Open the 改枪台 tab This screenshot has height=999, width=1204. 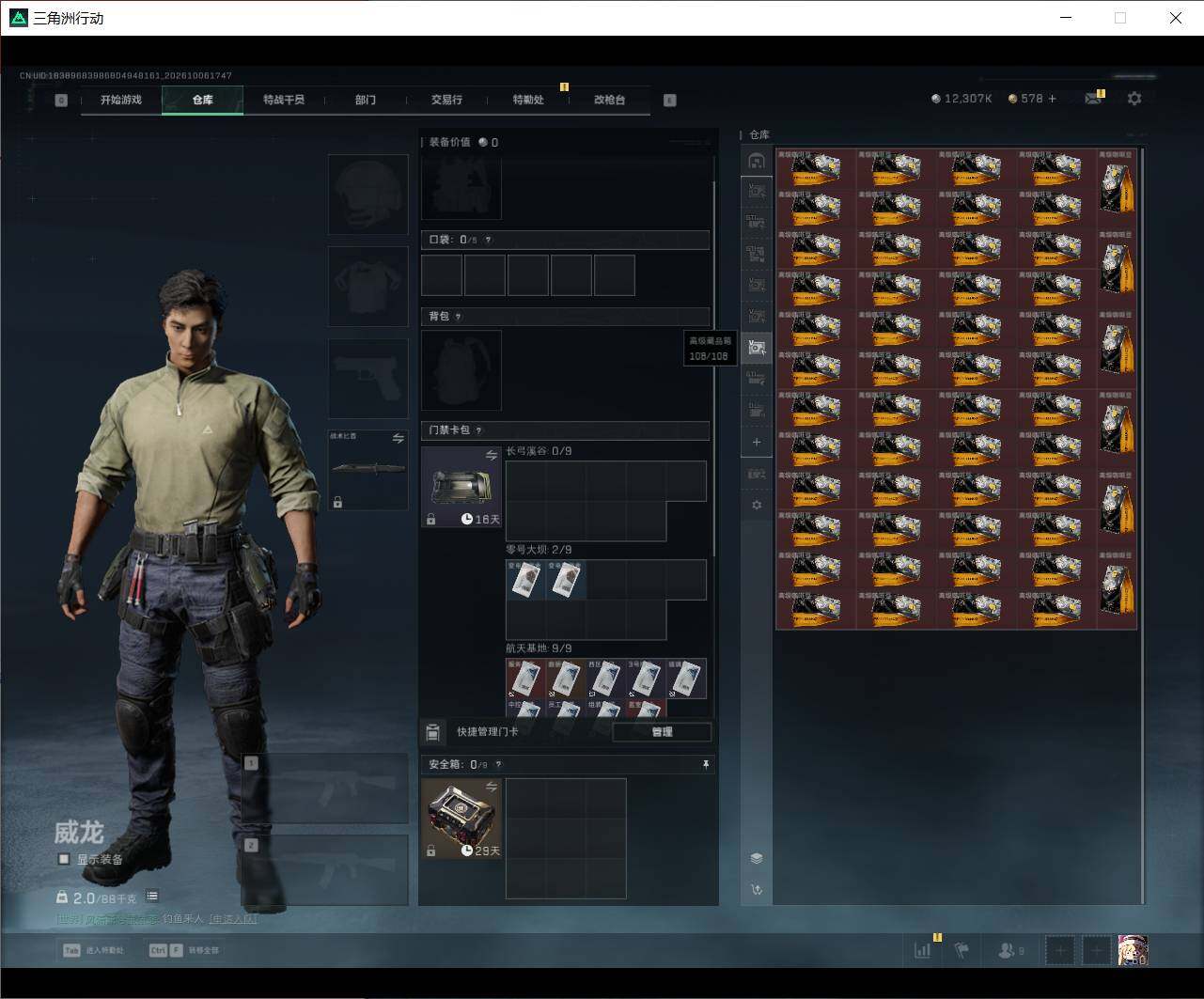(609, 100)
